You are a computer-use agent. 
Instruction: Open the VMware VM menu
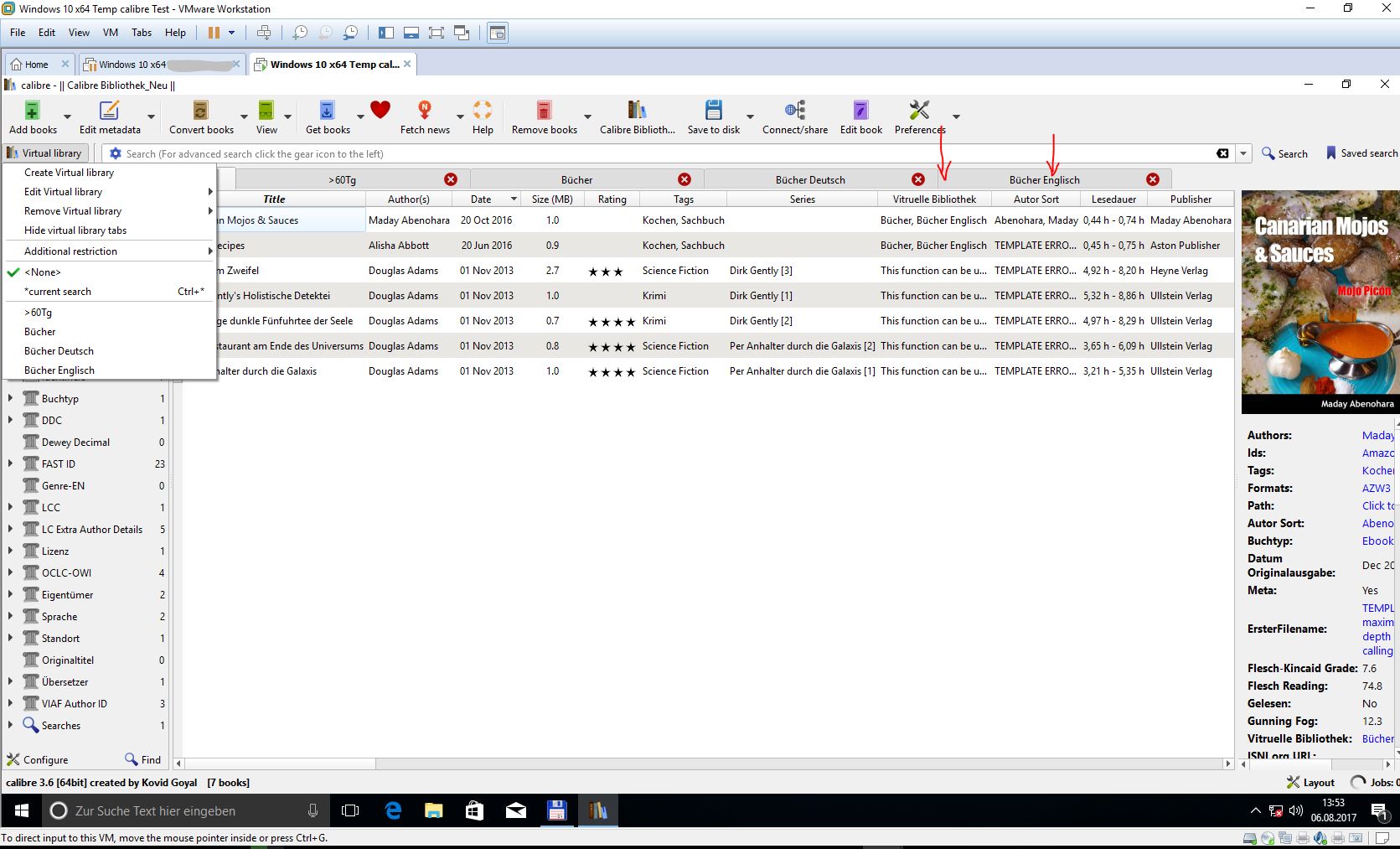(111, 33)
